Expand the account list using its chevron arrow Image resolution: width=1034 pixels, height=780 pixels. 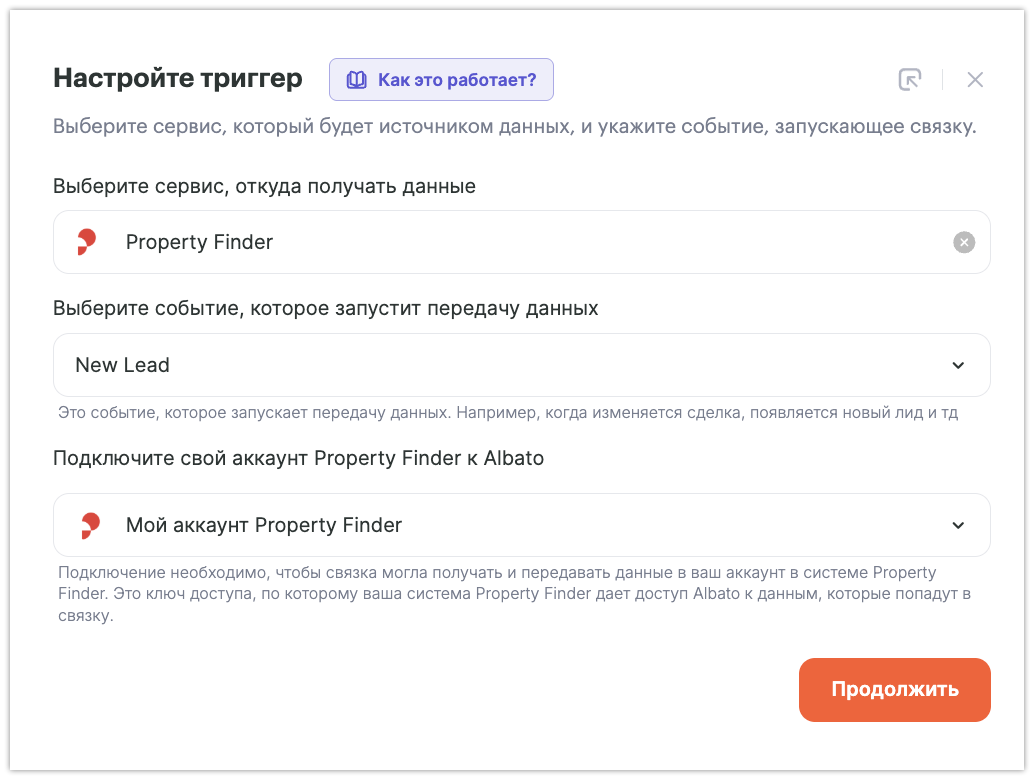(x=958, y=525)
